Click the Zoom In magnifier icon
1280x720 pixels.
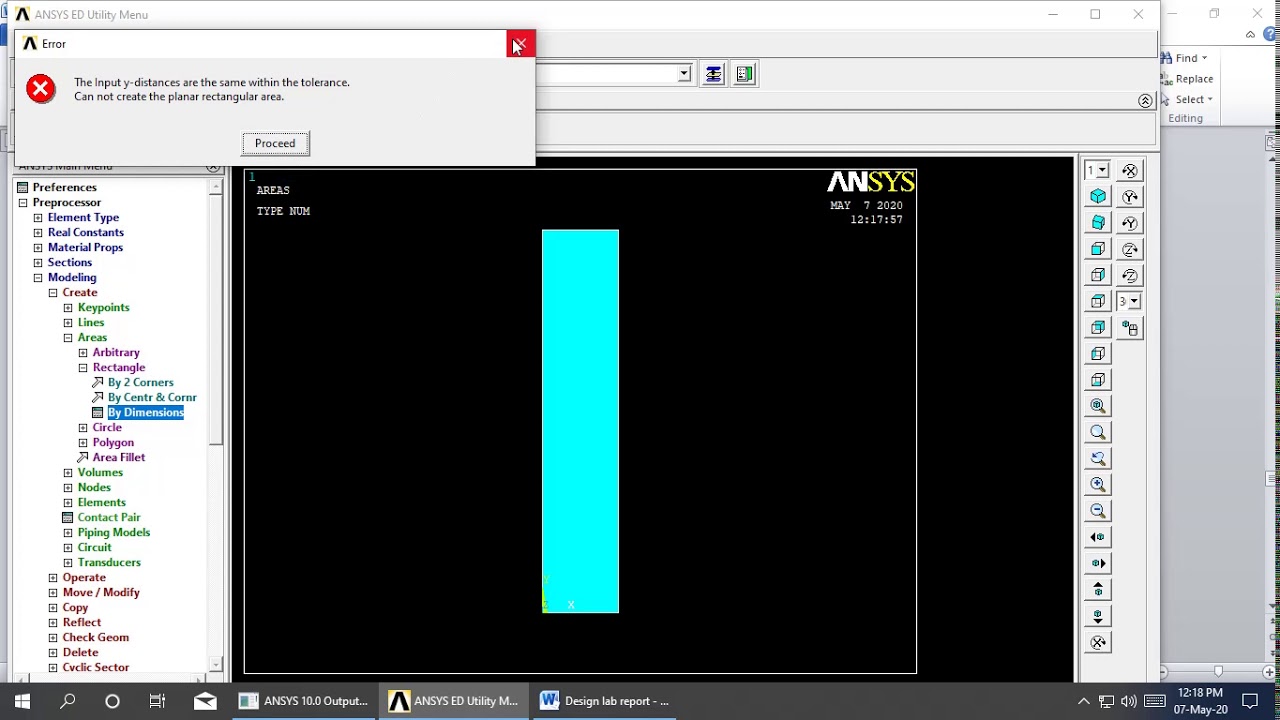[x=1098, y=484]
